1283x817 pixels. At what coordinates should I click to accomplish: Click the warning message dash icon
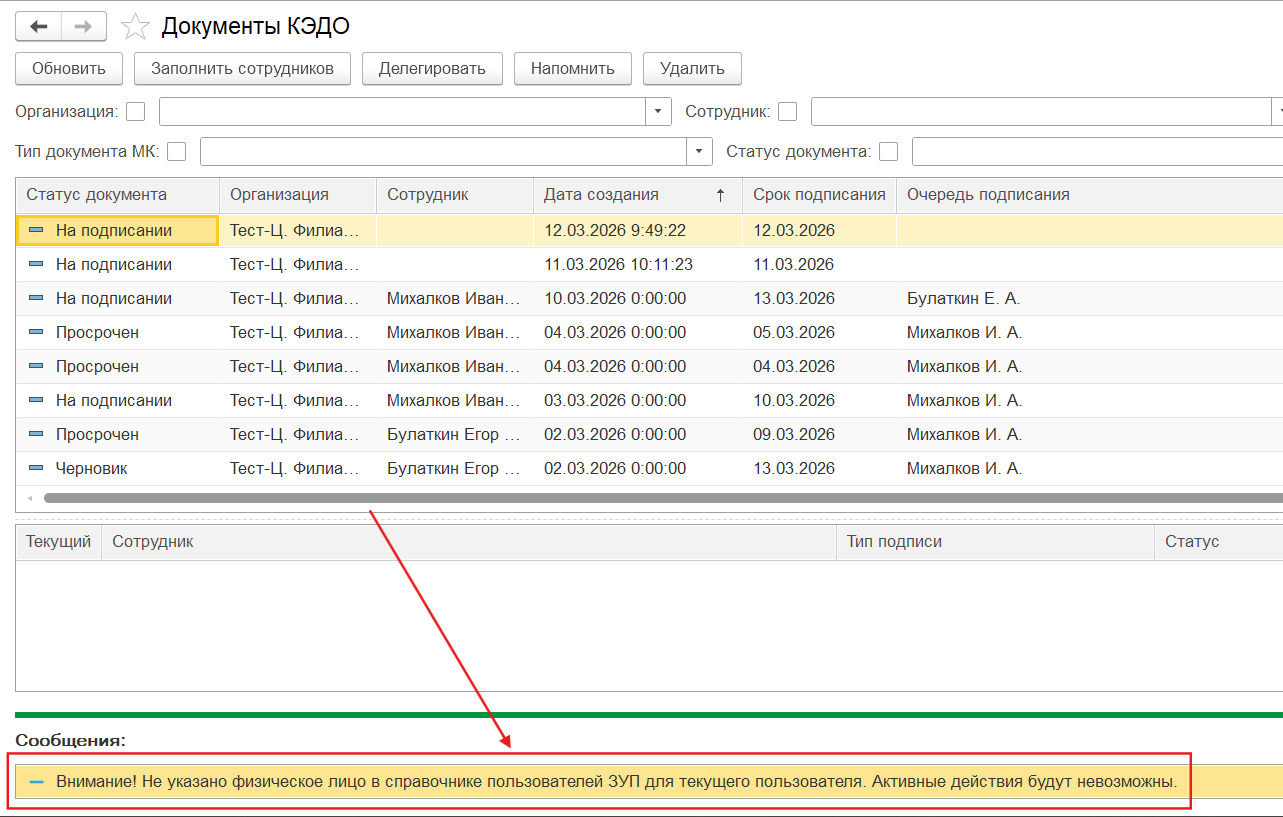point(36,781)
